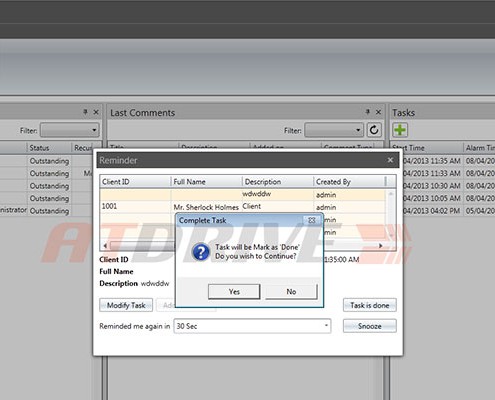Select the Mr. Sherlock Holmes row
The width and height of the screenshot is (495, 400).
pos(243,207)
